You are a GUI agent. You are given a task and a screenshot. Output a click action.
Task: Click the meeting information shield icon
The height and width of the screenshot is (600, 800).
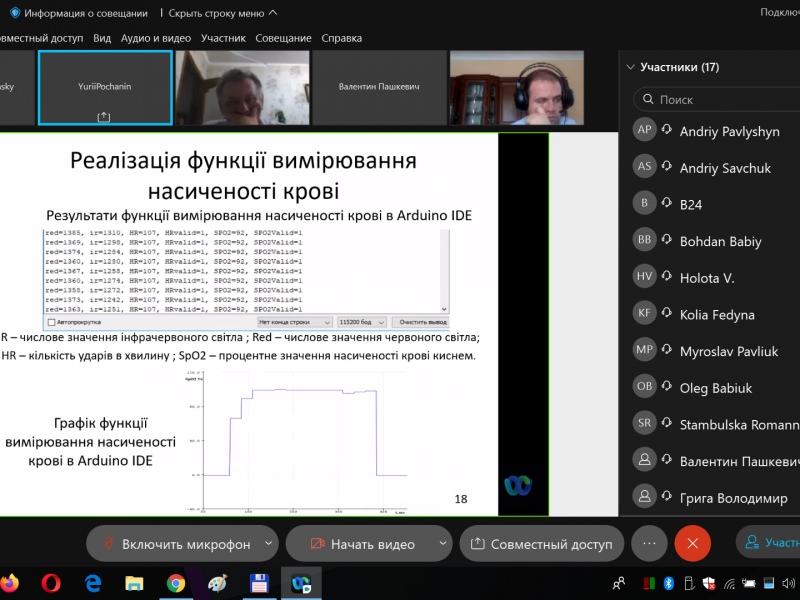coord(15,13)
